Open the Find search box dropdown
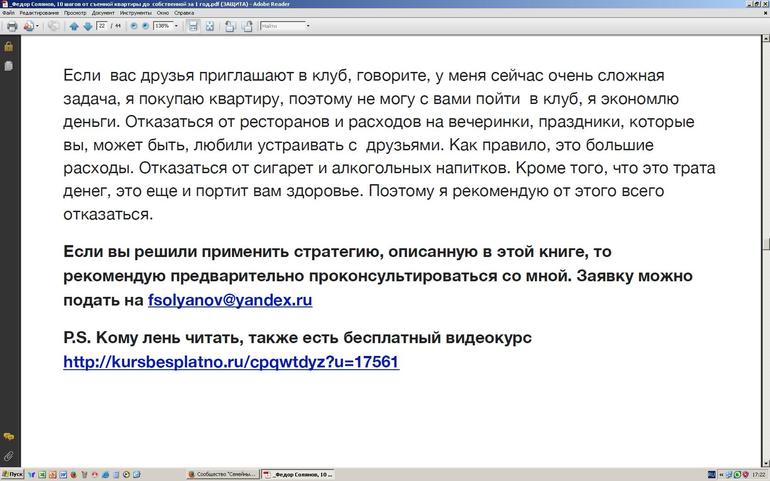770x481 pixels. pos(306,26)
